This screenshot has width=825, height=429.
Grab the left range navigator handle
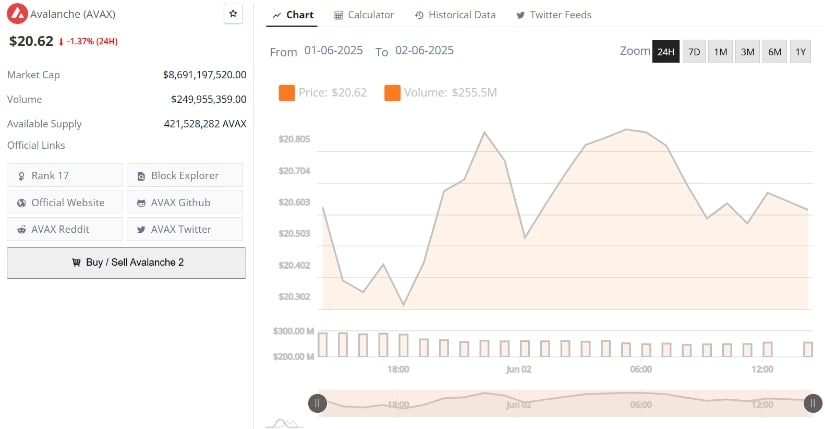317,403
